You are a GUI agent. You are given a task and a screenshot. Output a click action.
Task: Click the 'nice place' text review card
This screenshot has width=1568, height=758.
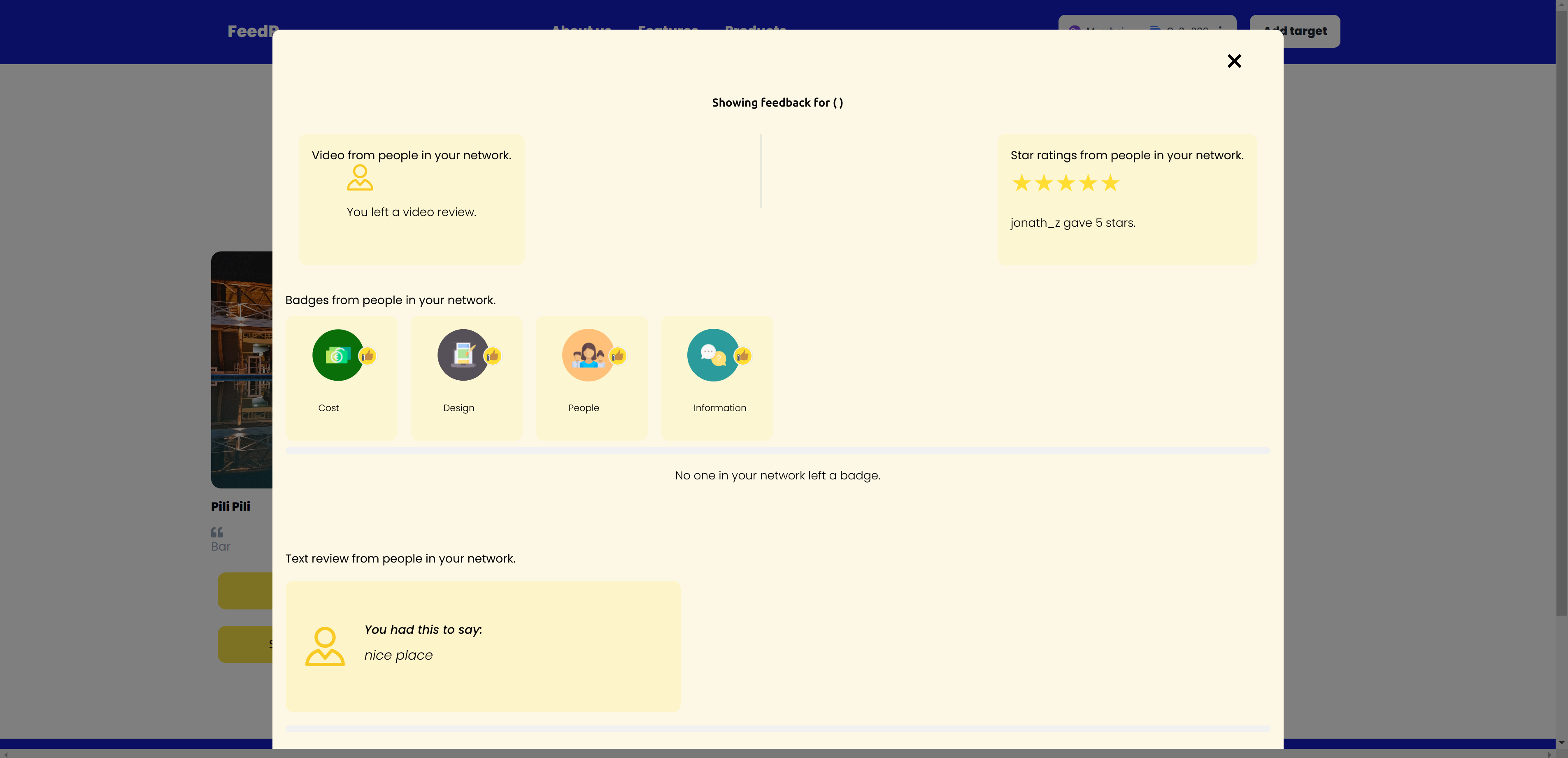(483, 646)
